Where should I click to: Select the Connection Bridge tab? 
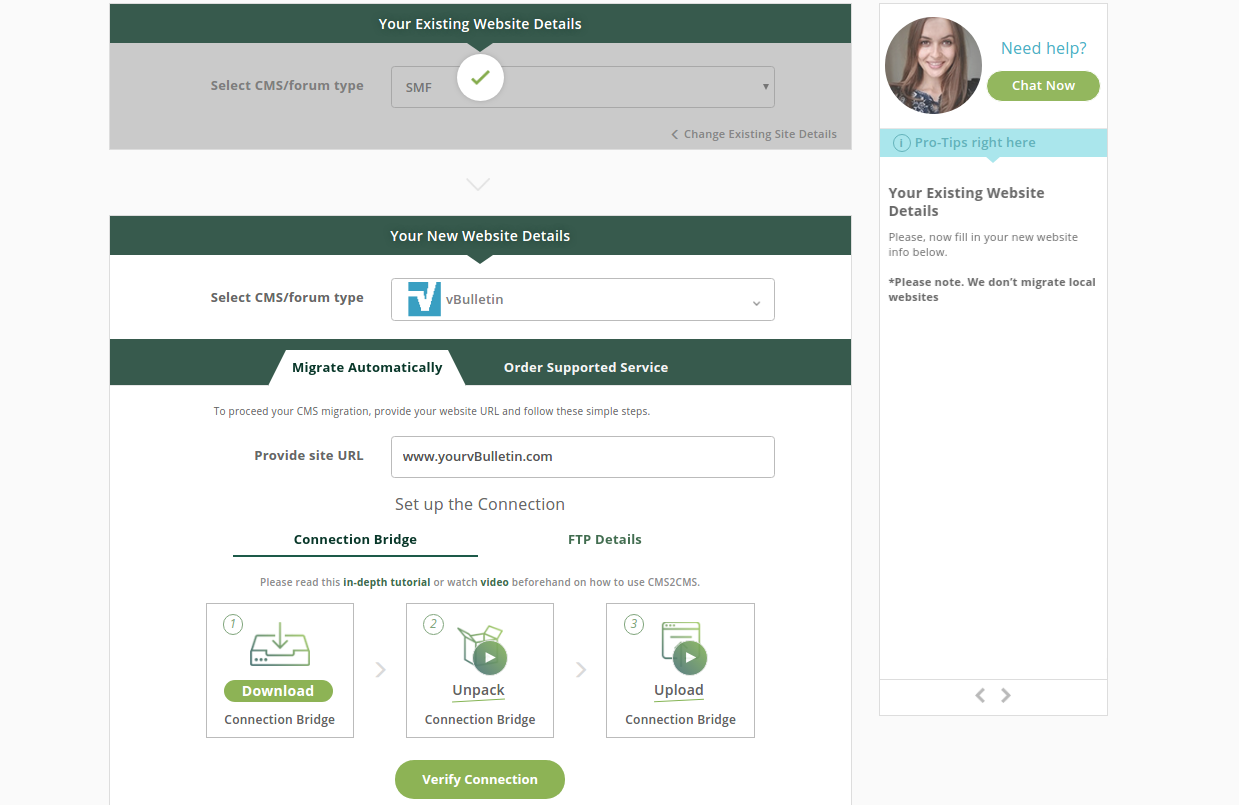pyautogui.click(x=355, y=539)
